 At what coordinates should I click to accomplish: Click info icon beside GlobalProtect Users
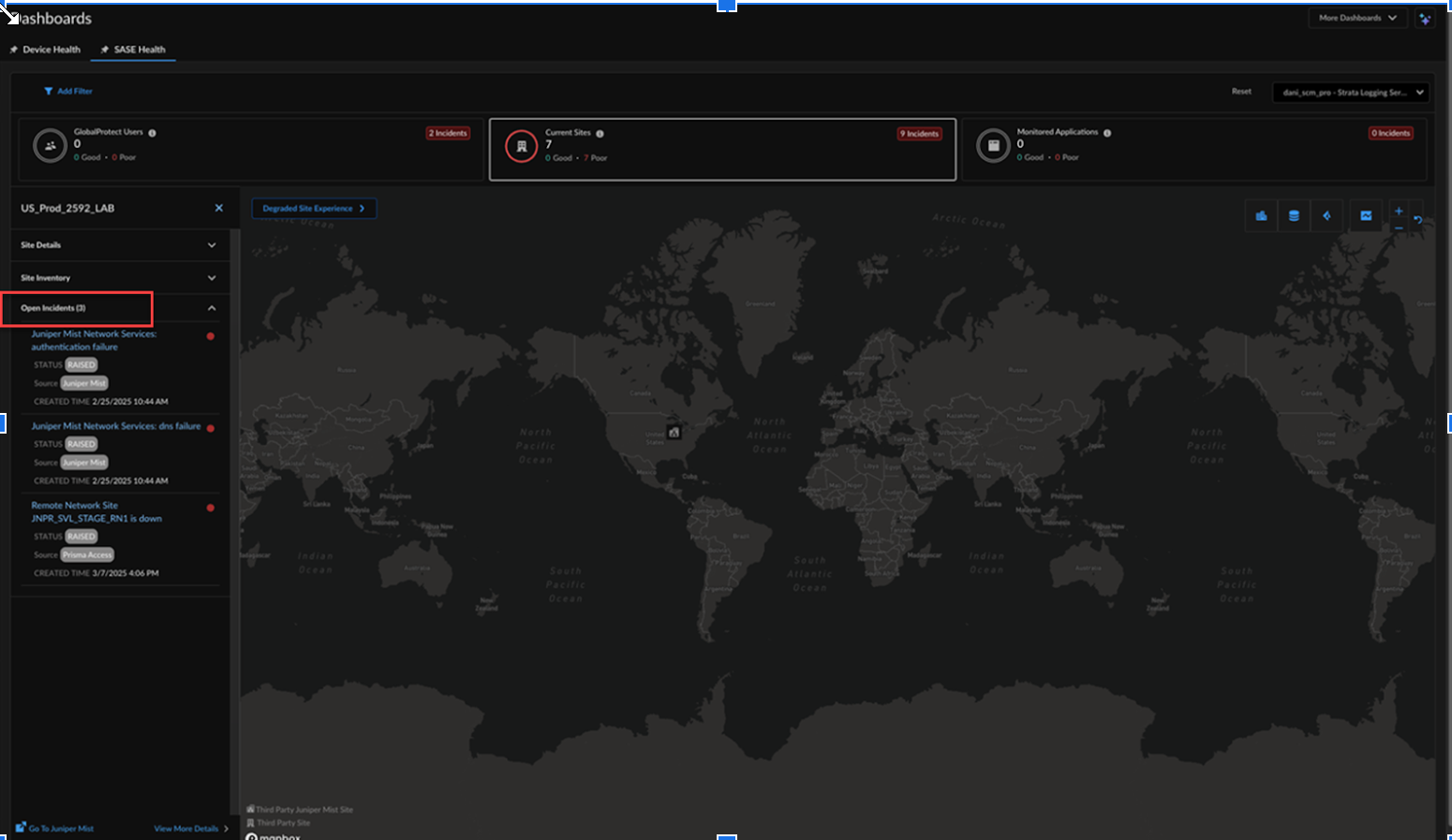[152, 133]
